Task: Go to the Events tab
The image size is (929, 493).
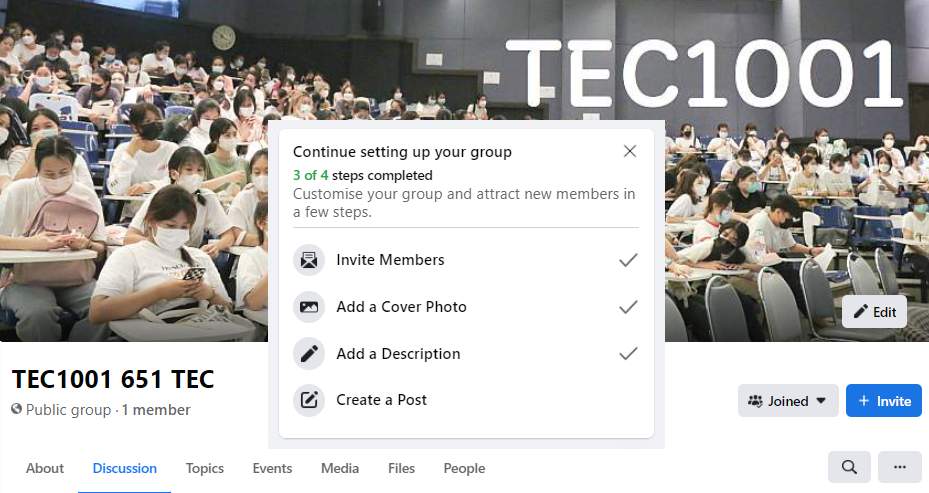Action: pos(272,468)
